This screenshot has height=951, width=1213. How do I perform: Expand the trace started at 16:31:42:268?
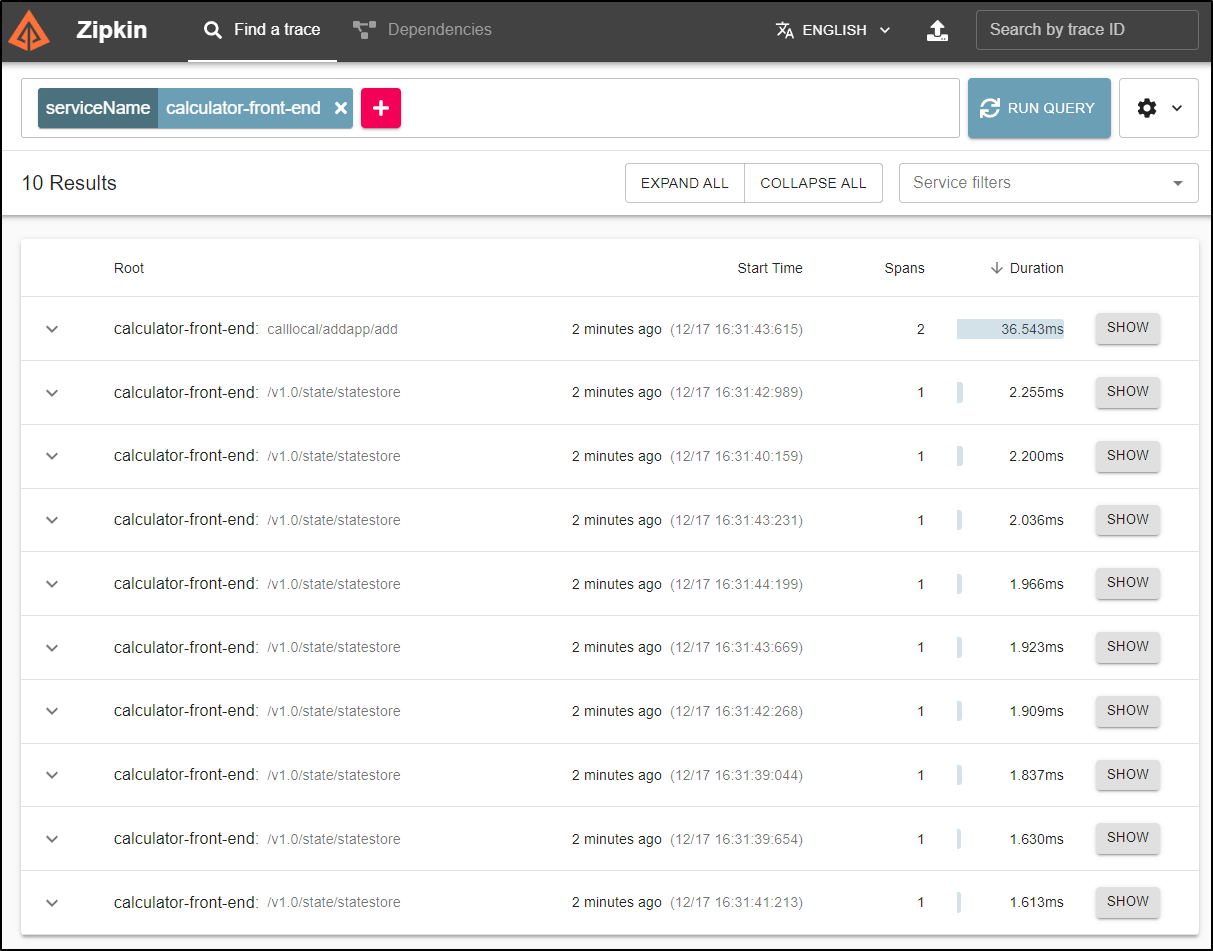(x=53, y=711)
